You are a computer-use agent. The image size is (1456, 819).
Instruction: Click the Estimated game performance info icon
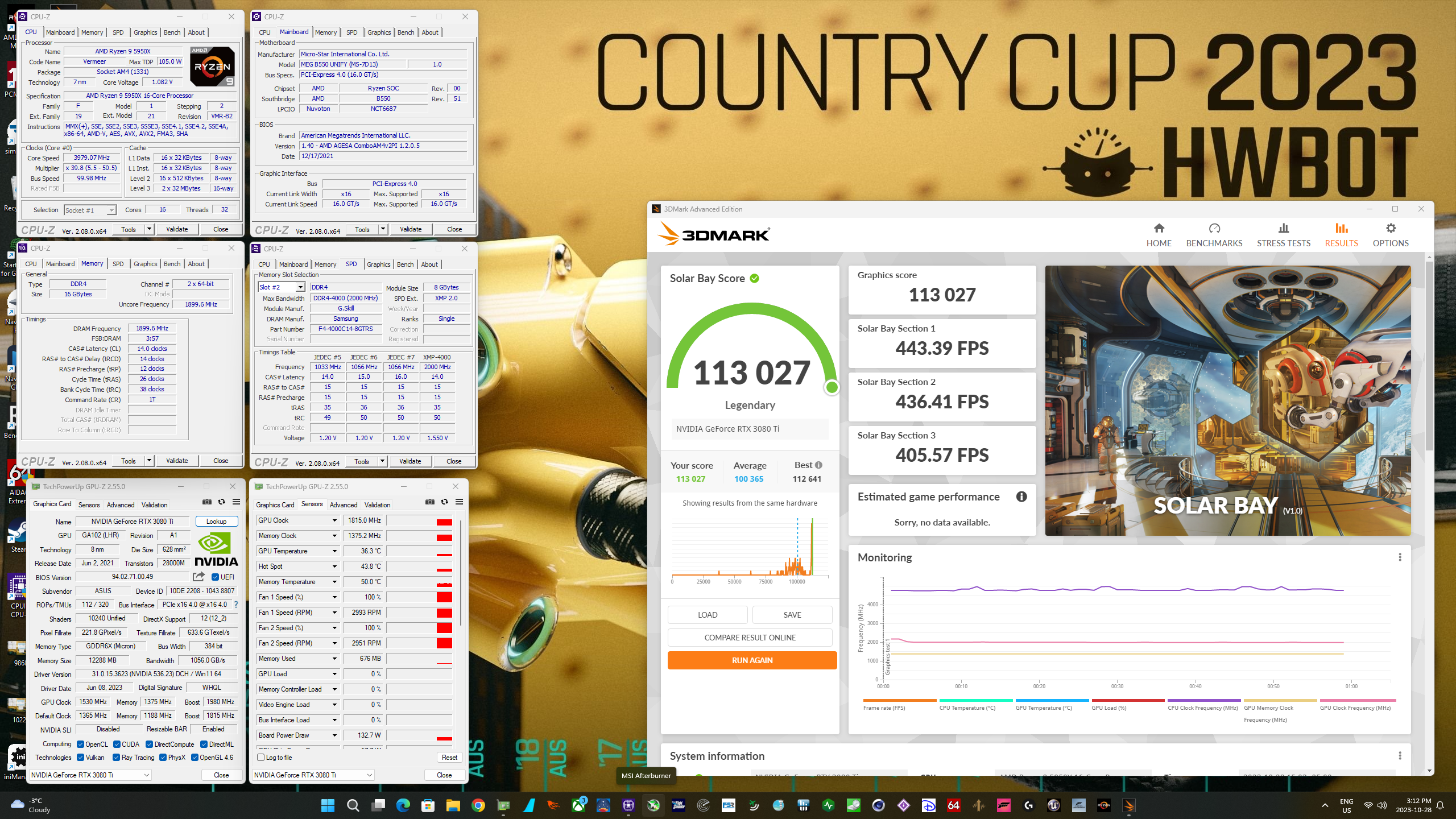pyautogui.click(x=1021, y=497)
